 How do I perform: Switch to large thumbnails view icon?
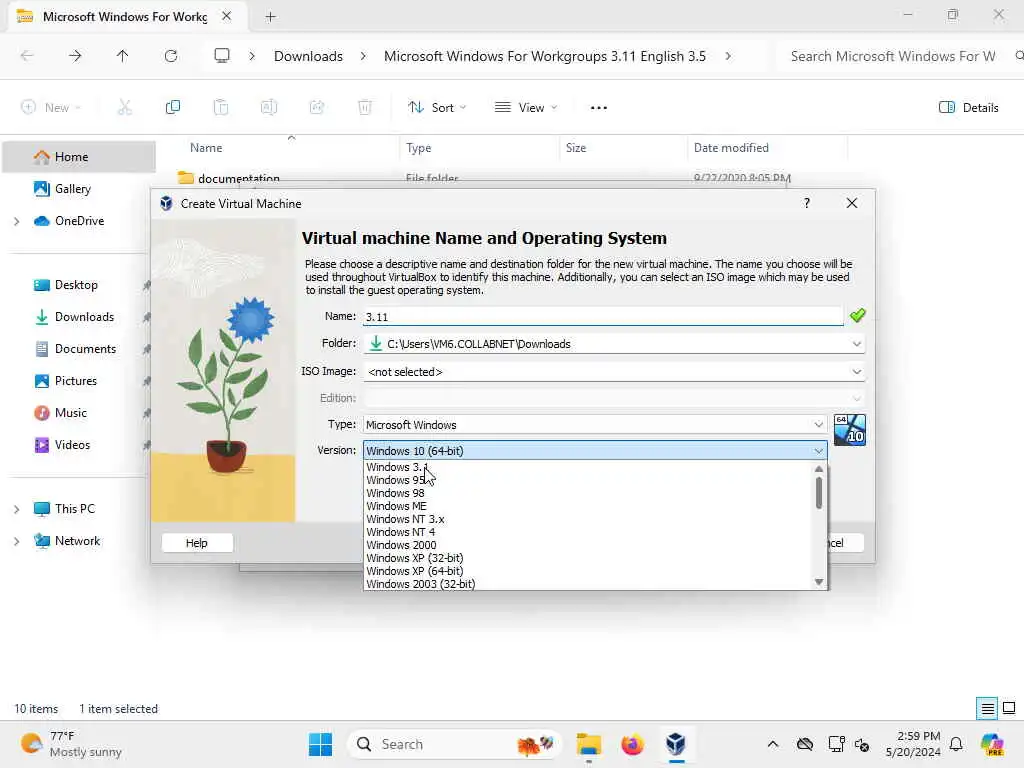(1008, 708)
